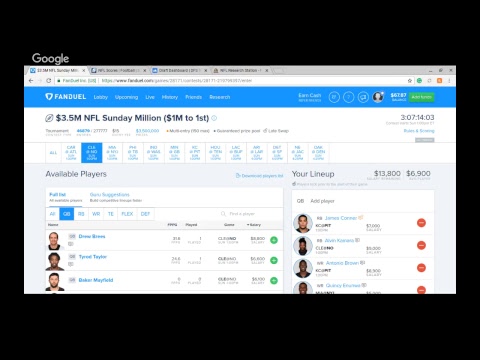The image size is (480, 360).
Task: Open Baker Mayfield player name link
Action: (x=96, y=280)
